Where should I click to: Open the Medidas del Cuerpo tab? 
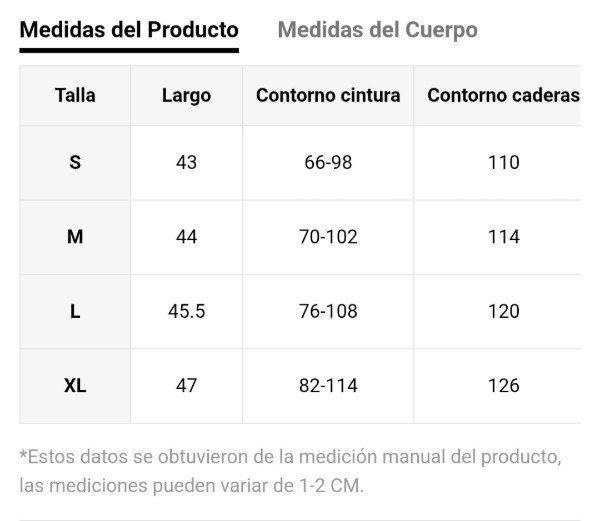pyautogui.click(x=377, y=30)
